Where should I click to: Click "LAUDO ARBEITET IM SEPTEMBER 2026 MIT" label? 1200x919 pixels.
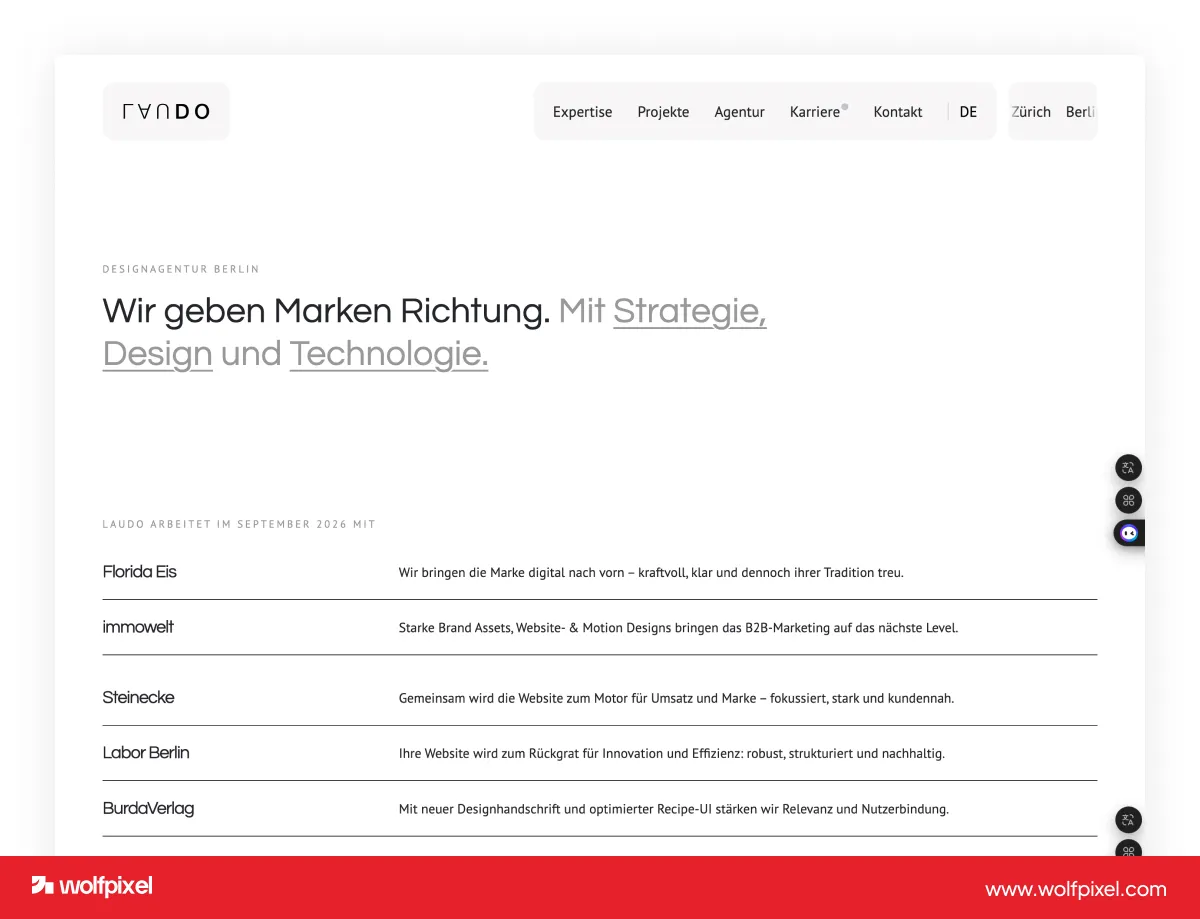pos(239,524)
